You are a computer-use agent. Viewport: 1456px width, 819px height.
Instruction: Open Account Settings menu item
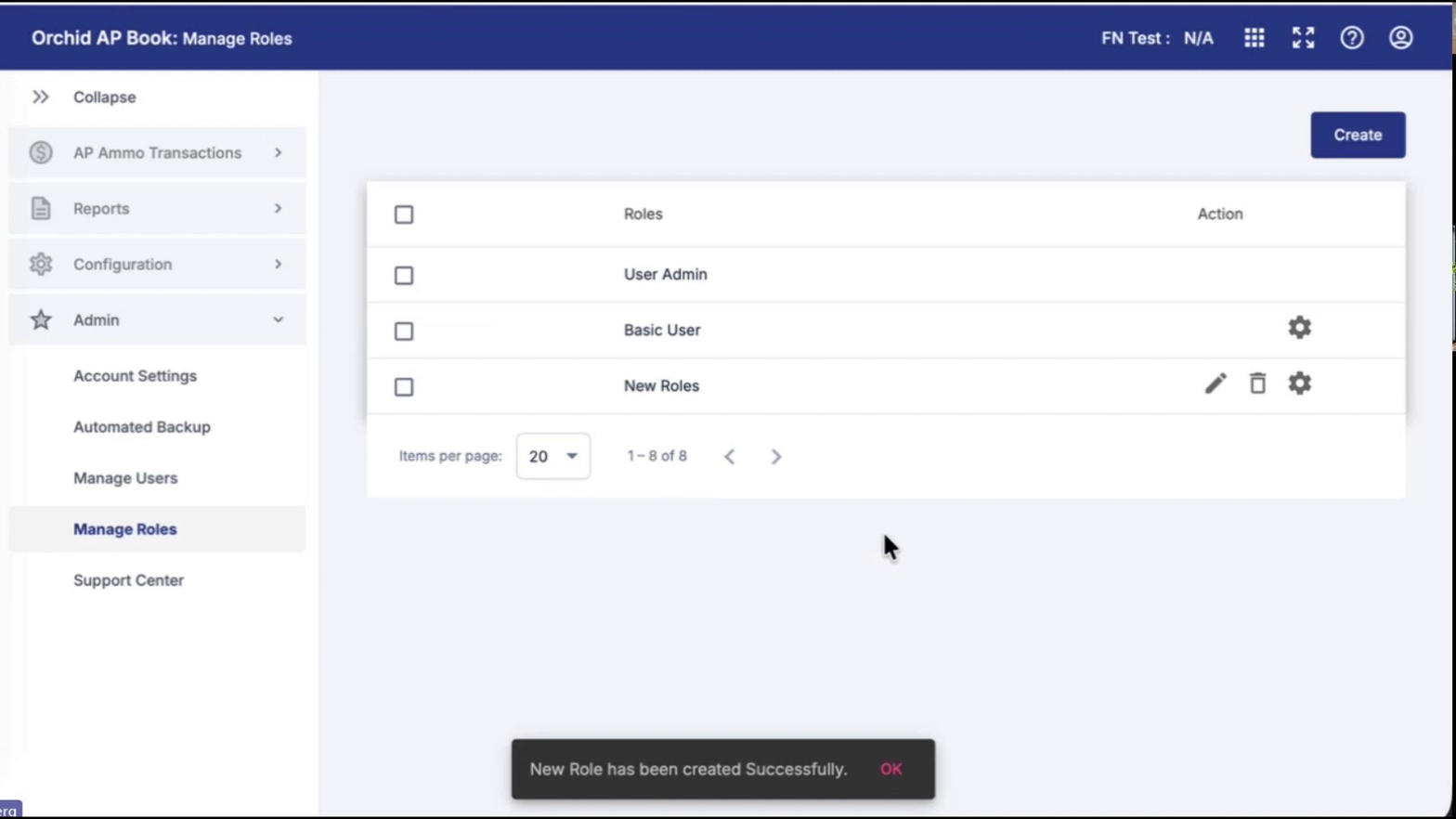point(135,376)
